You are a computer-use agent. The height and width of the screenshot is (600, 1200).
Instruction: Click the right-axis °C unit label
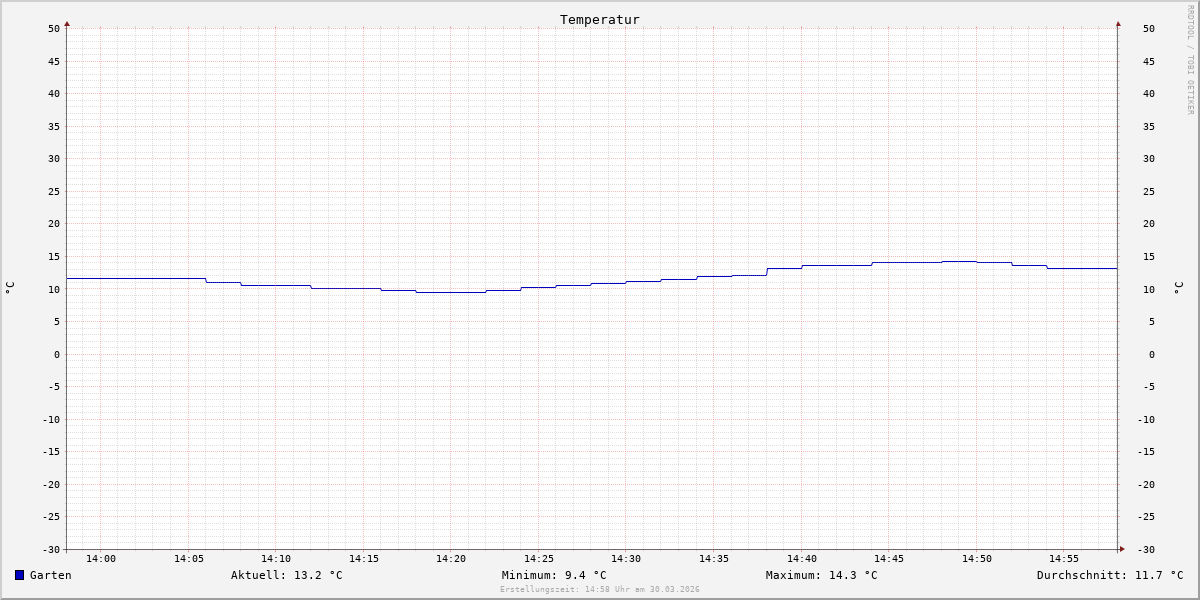tap(1178, 288)
